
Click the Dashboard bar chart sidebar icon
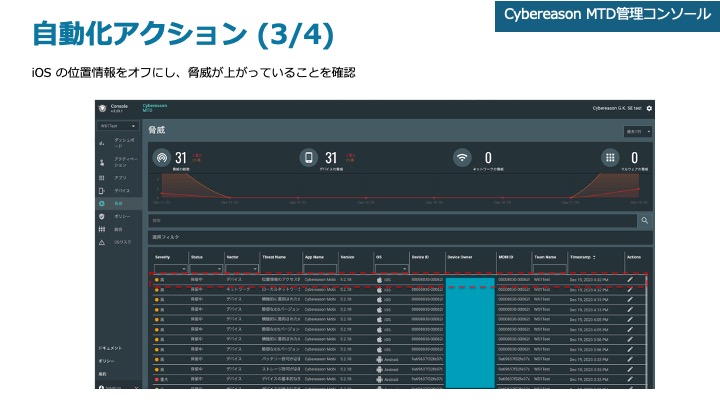(x=102, y=143)
